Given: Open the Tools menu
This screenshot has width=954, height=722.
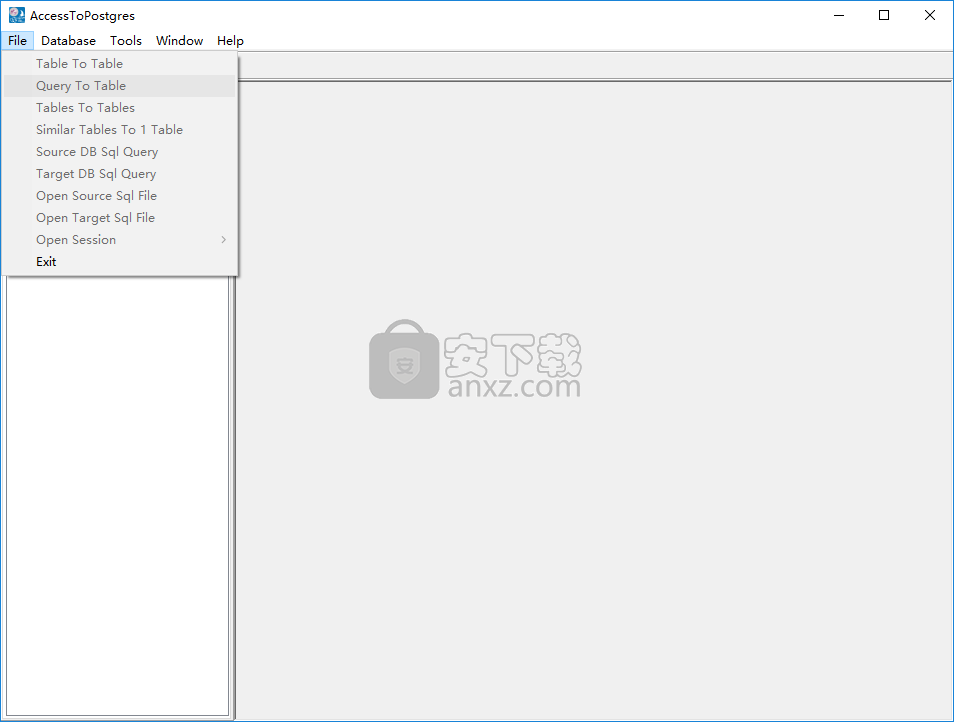Looking at the screenshot, I should click(125, 41).
